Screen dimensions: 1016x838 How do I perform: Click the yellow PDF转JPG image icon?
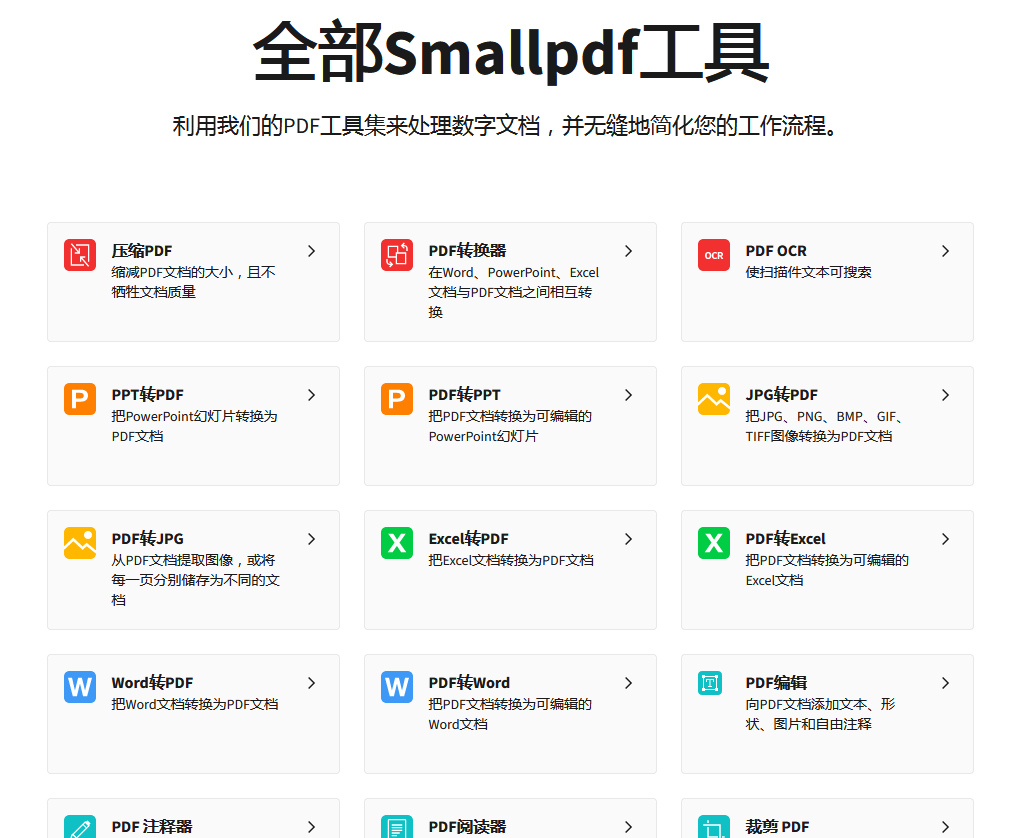[80, 543]
